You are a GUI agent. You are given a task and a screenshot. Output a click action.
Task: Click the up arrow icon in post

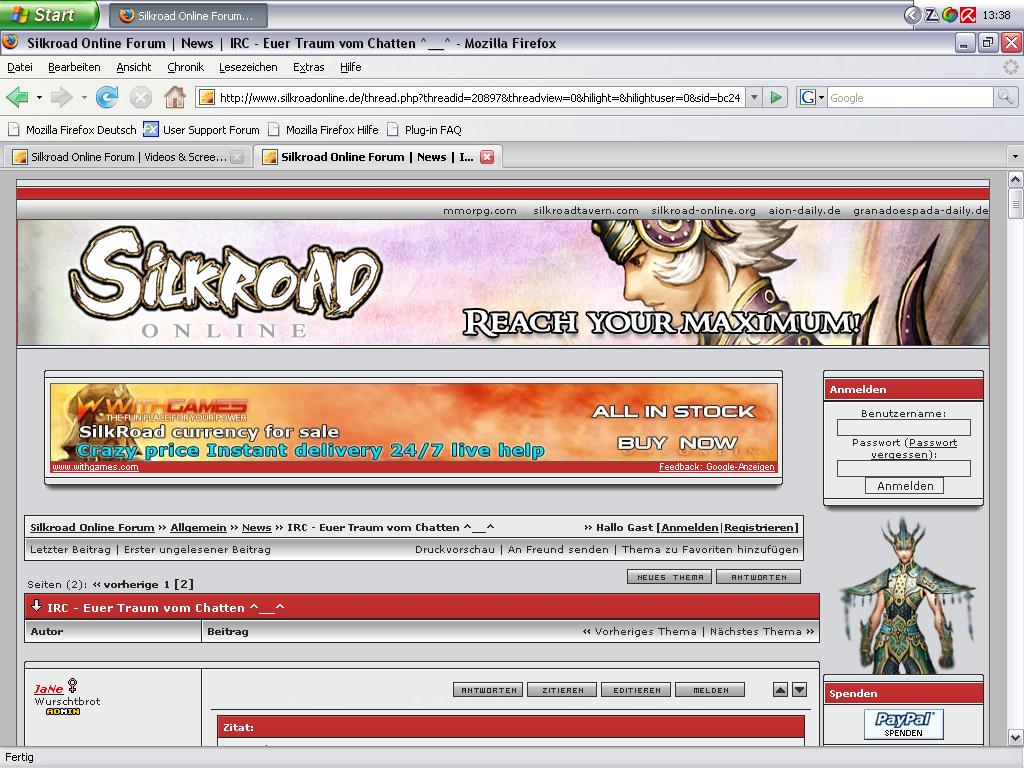pos(780,690)
